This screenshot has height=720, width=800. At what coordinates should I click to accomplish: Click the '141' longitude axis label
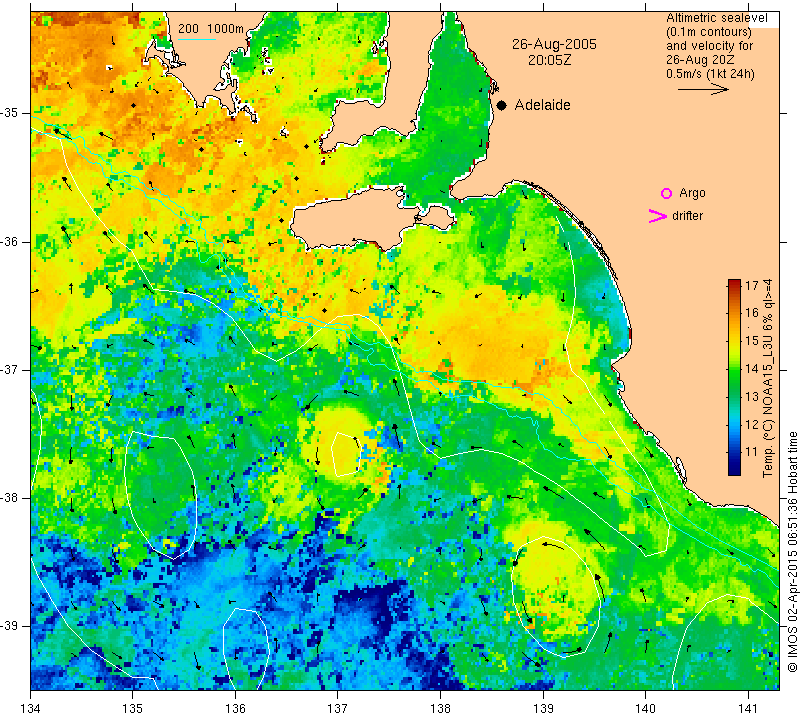(748, 709)
